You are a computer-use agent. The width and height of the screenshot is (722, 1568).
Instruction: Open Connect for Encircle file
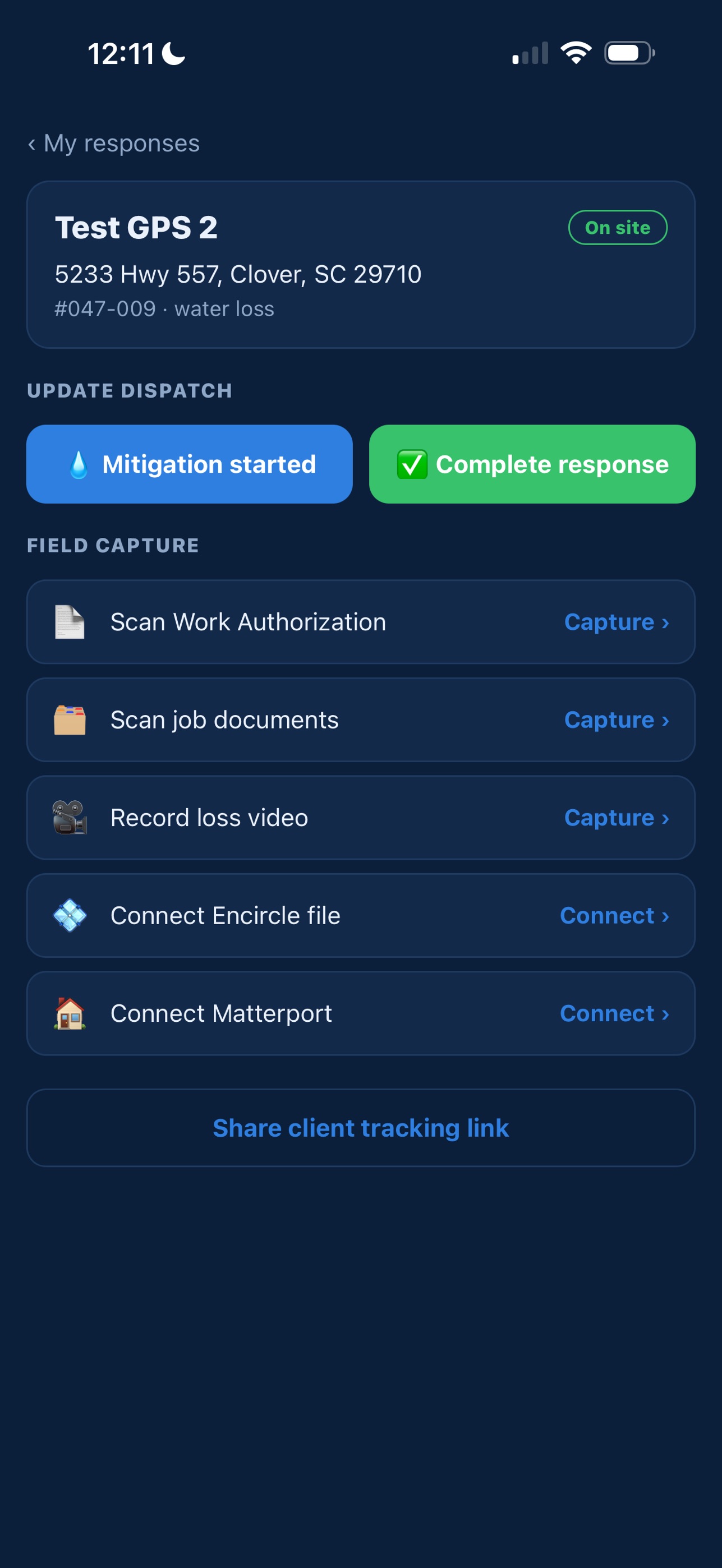[x=615, y=915]
